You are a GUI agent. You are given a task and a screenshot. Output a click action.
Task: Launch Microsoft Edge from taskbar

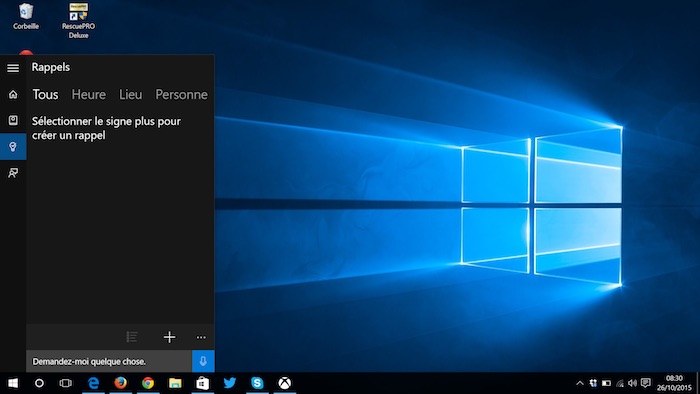coord(93,383)
